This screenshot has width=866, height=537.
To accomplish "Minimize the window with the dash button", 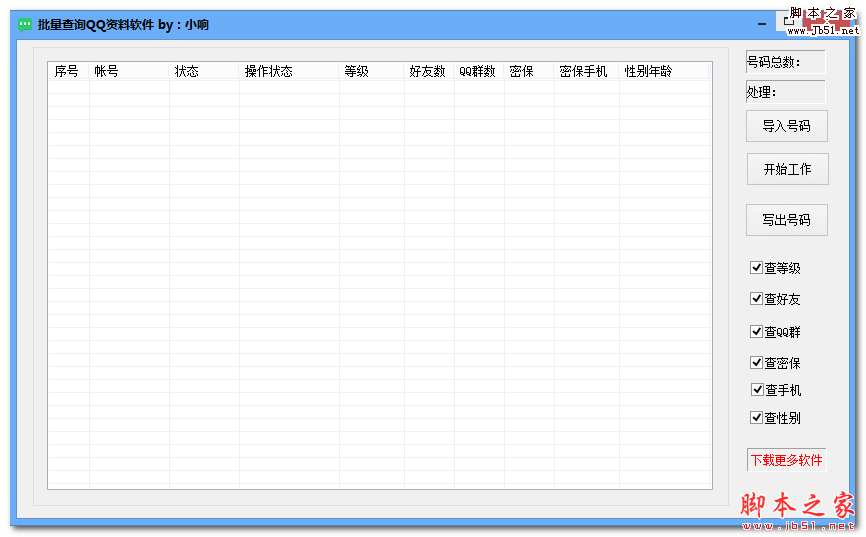I will pos(762,24).
